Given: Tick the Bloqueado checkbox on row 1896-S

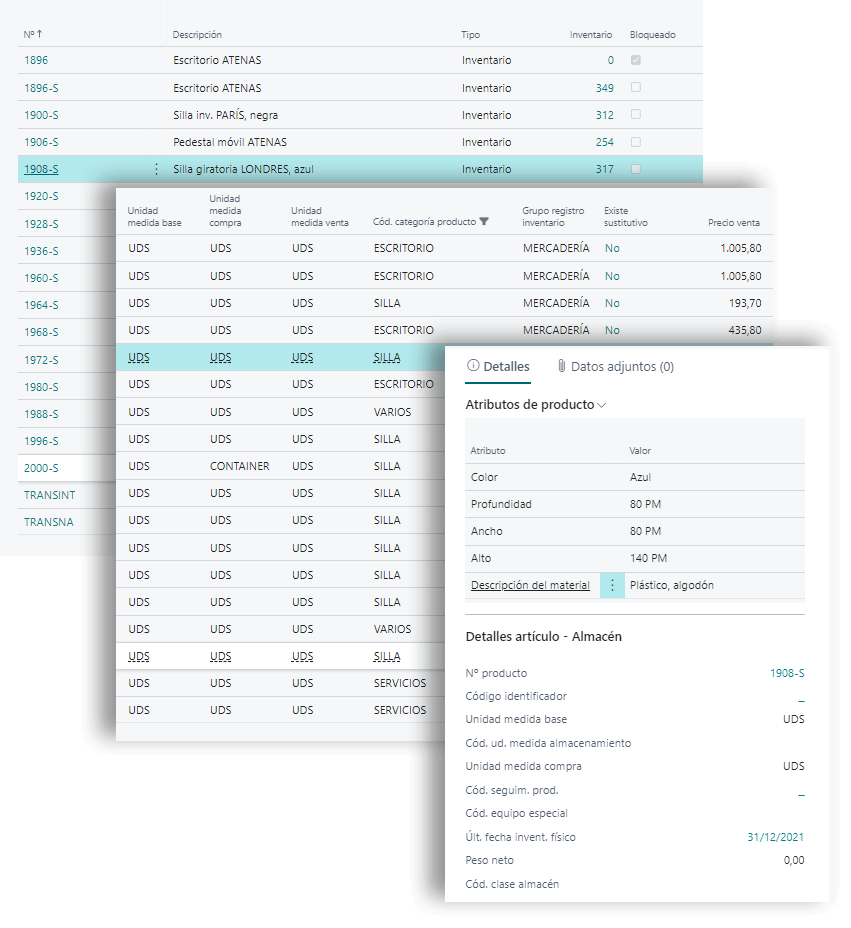Looking at the screenshot, I should 636,88.
